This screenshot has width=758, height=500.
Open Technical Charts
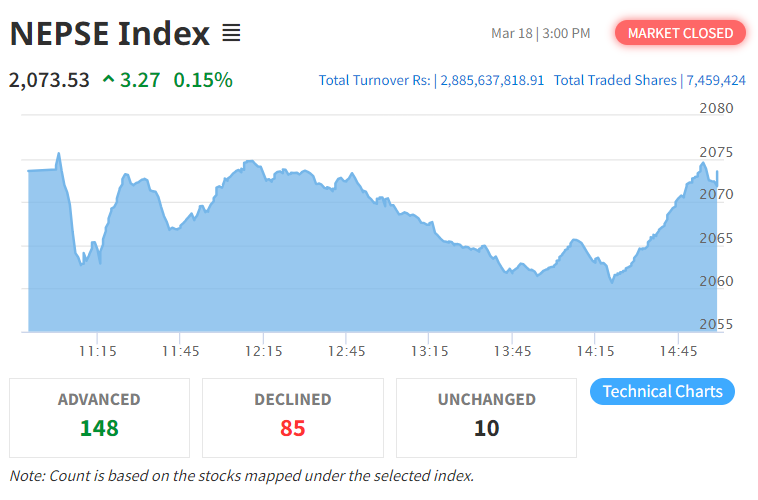coord(662,391)
